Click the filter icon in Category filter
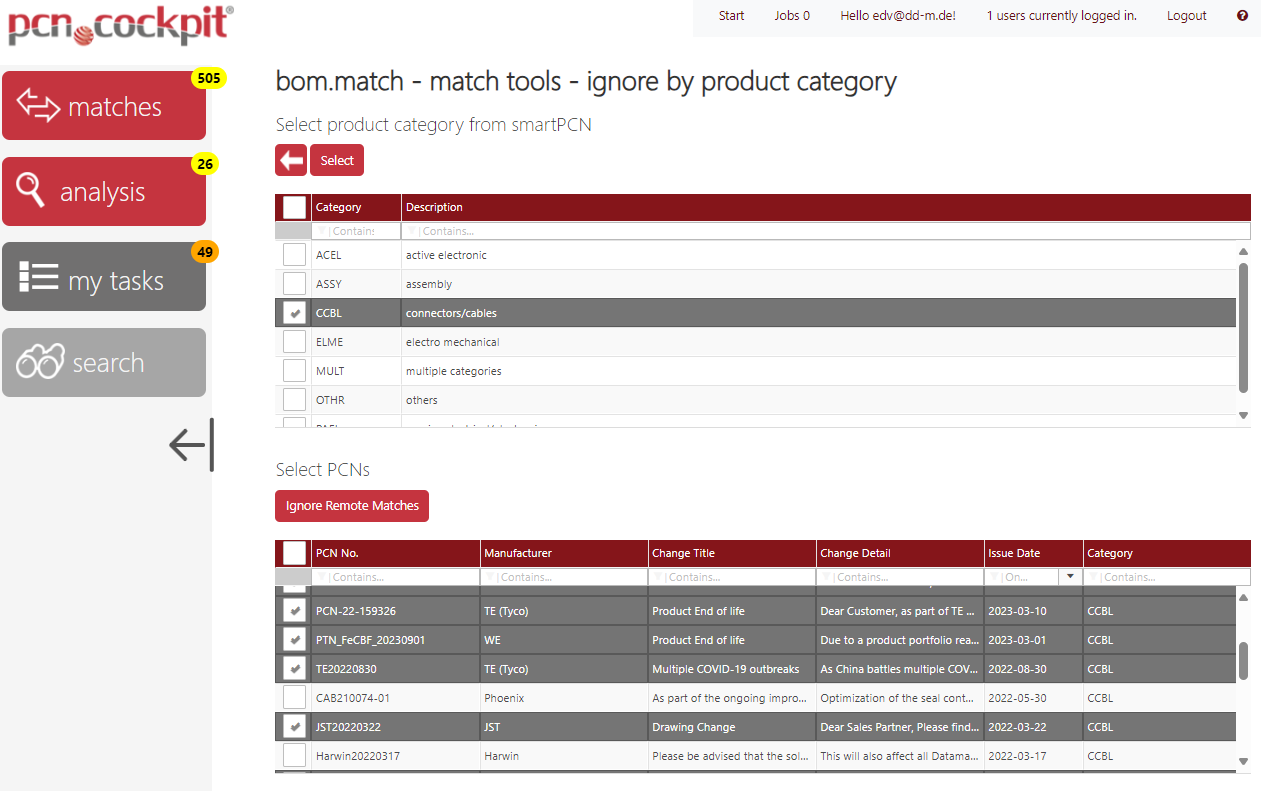Screen dimensions: 1261x791 322,231
